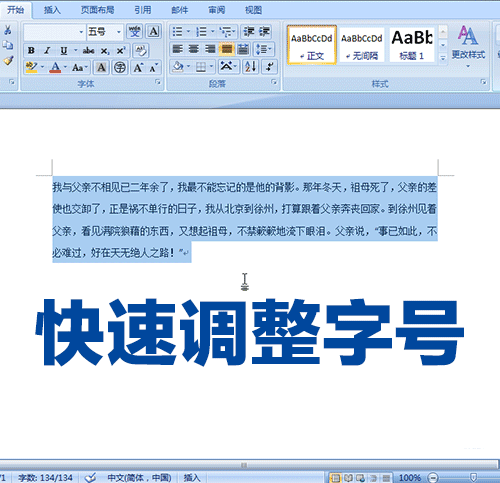Open the Asian layout menu

228,67
